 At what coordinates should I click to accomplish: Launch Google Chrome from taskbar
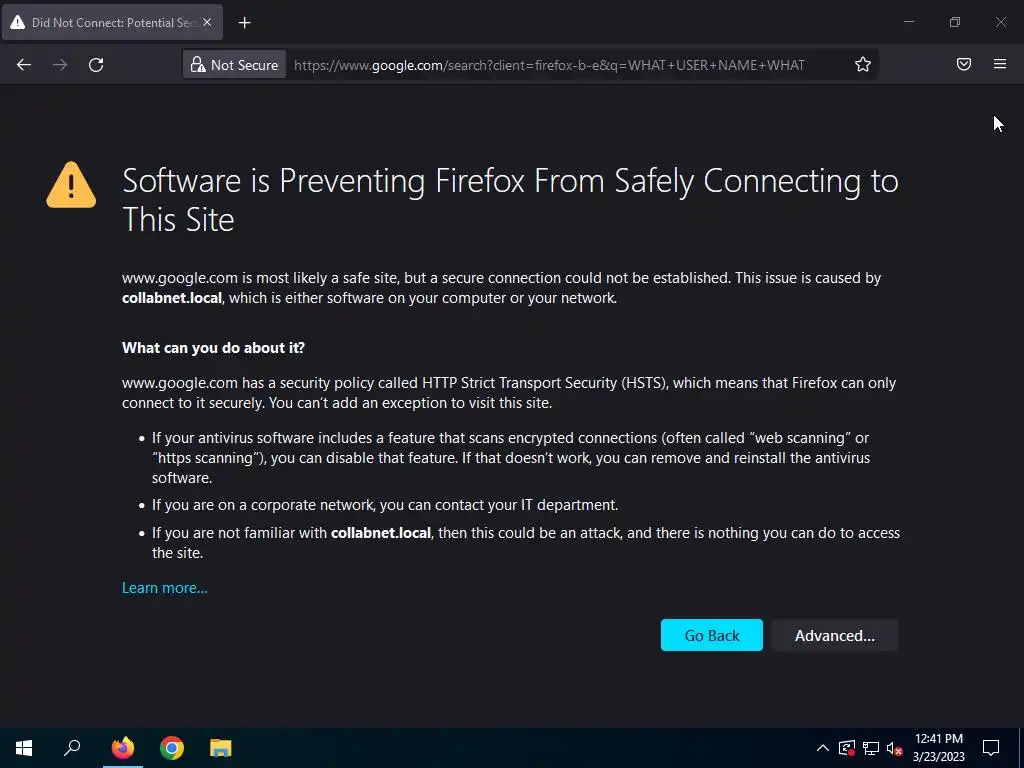click(172, 748)
